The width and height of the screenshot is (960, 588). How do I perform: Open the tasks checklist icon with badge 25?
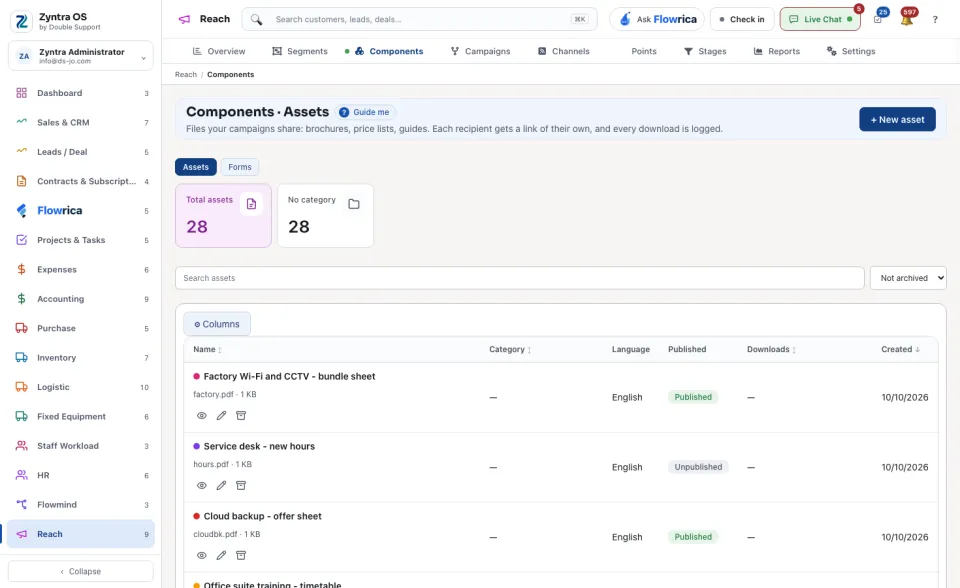tap(878, 20)
